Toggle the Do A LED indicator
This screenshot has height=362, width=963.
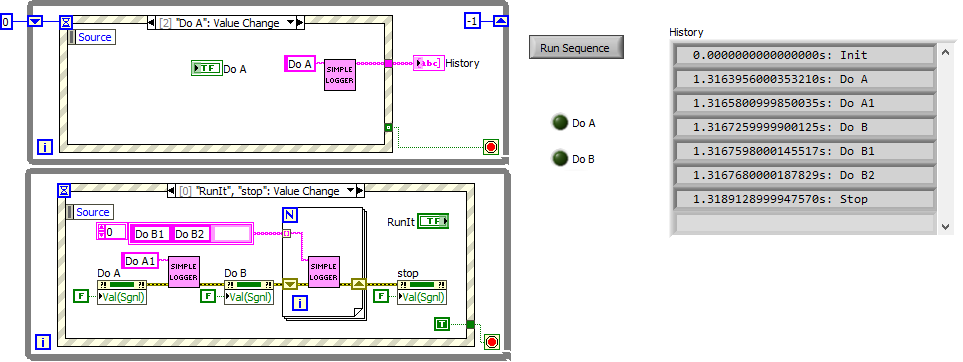(x=559, y=123)
